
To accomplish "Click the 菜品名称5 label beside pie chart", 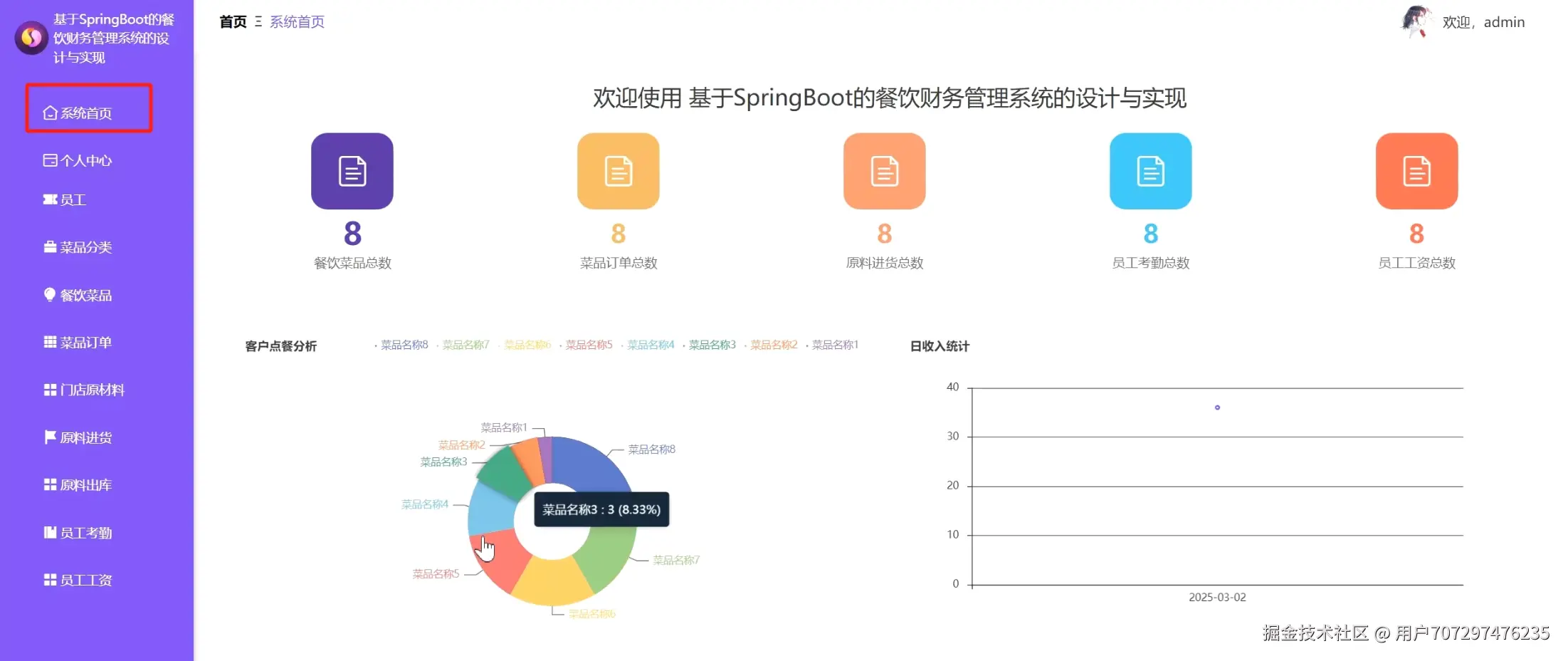I will pos(436,574).
